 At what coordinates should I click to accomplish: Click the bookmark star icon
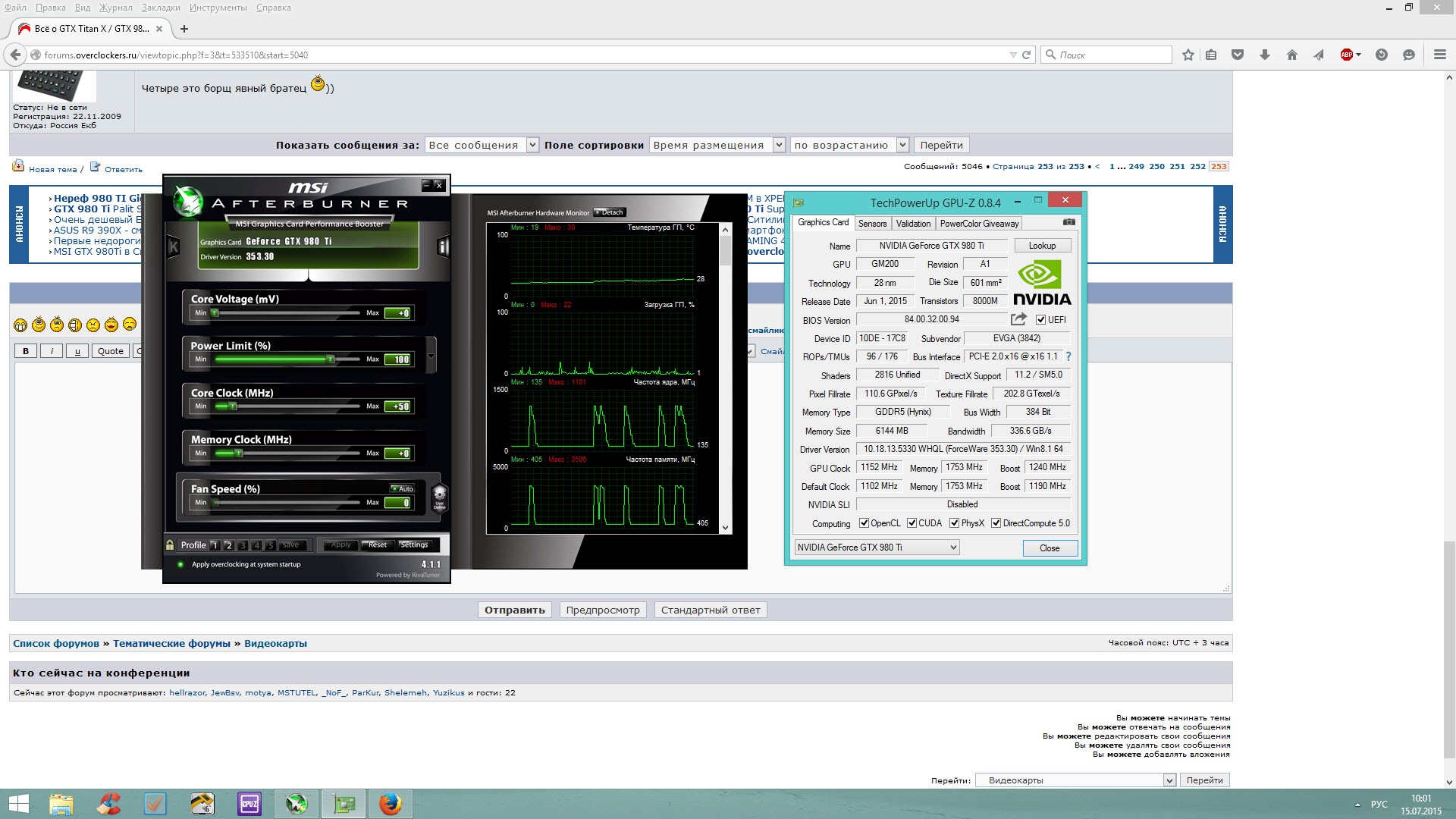click(x=1188, y=55)
